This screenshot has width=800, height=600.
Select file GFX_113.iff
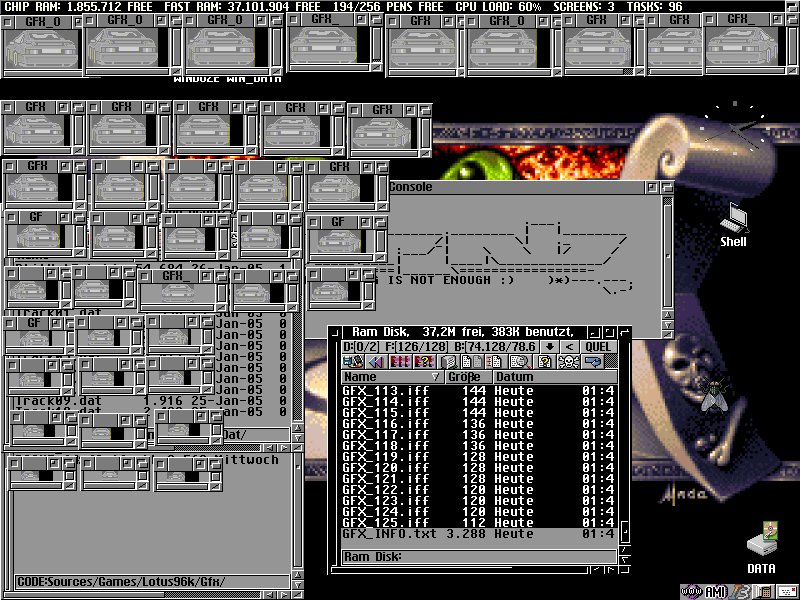pyautogui.click(x=479, y=391)
